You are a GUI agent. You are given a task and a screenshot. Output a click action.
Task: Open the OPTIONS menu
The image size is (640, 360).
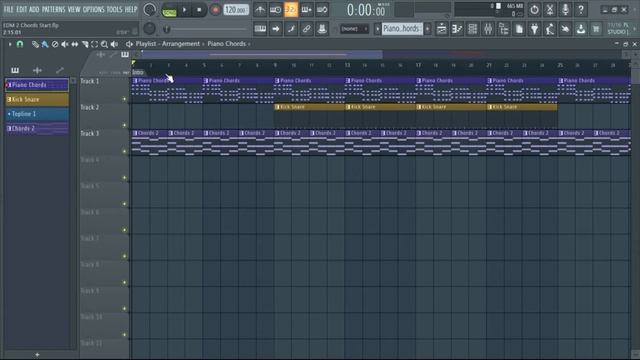pos(93,9)
